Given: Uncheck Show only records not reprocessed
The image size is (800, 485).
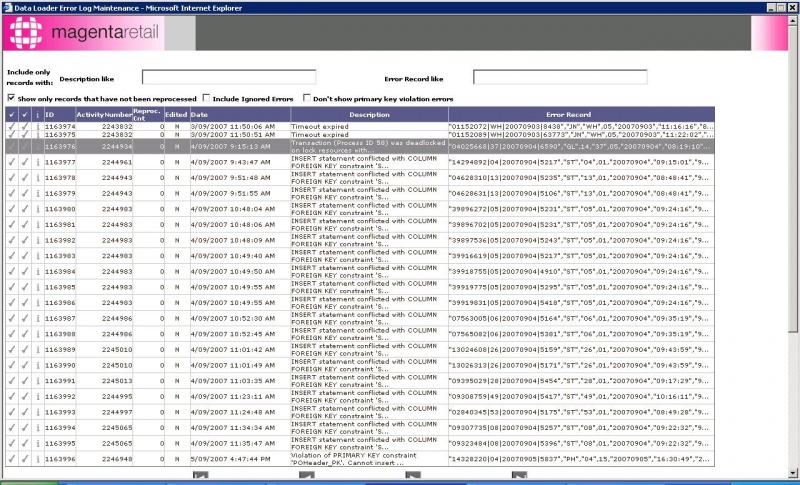Looking at the screenshot, I should 11,97.
